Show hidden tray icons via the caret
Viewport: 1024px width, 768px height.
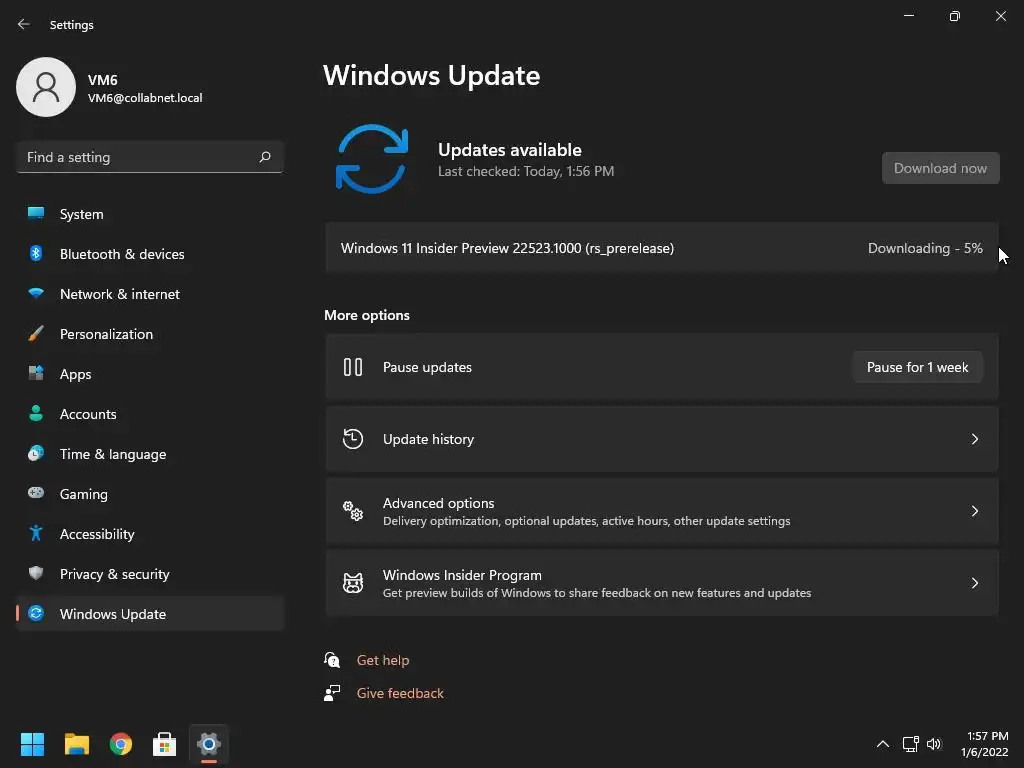click(x=882, y=744)
